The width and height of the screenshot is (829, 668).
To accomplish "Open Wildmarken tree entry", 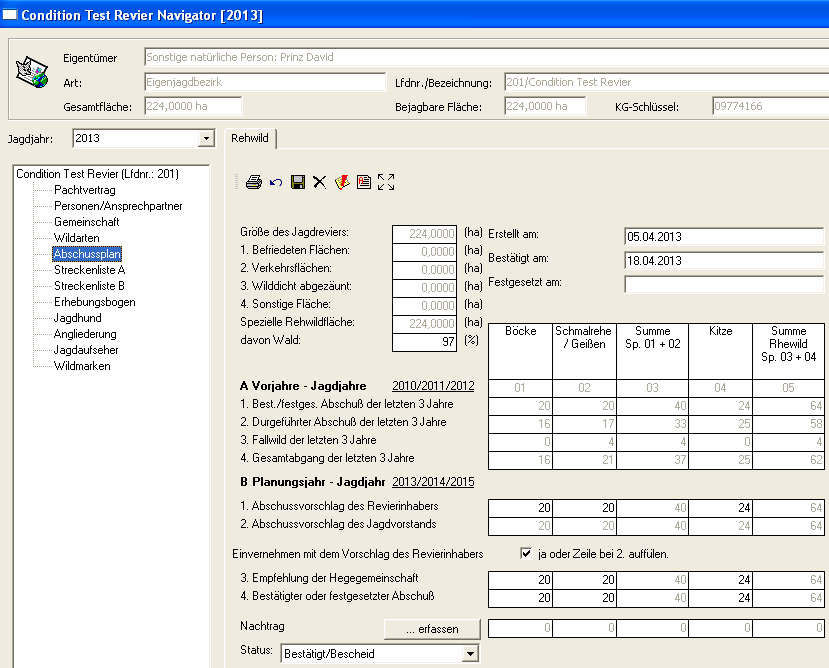I will 82,366.
